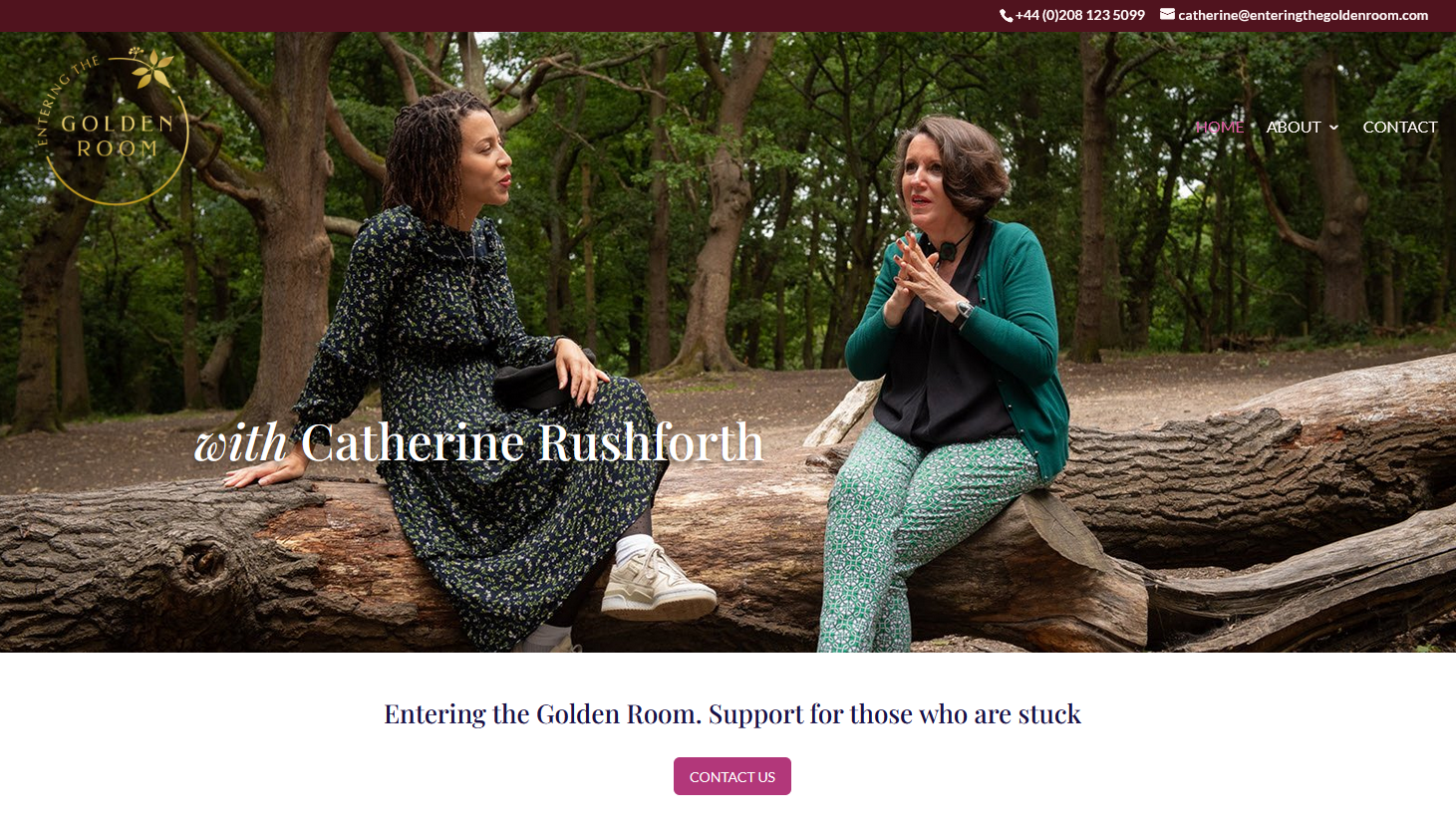The width and height of the screenshot is (1456, 825).
Task: Expand the ABOUT menu chevron
Action: pyautogui.click(x=1333, y=128)
